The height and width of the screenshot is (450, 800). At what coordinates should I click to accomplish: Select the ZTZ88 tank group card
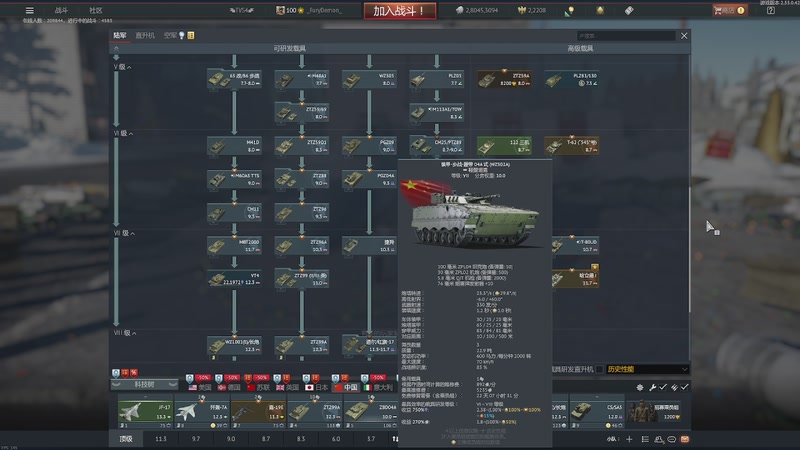tap(302, 179)
